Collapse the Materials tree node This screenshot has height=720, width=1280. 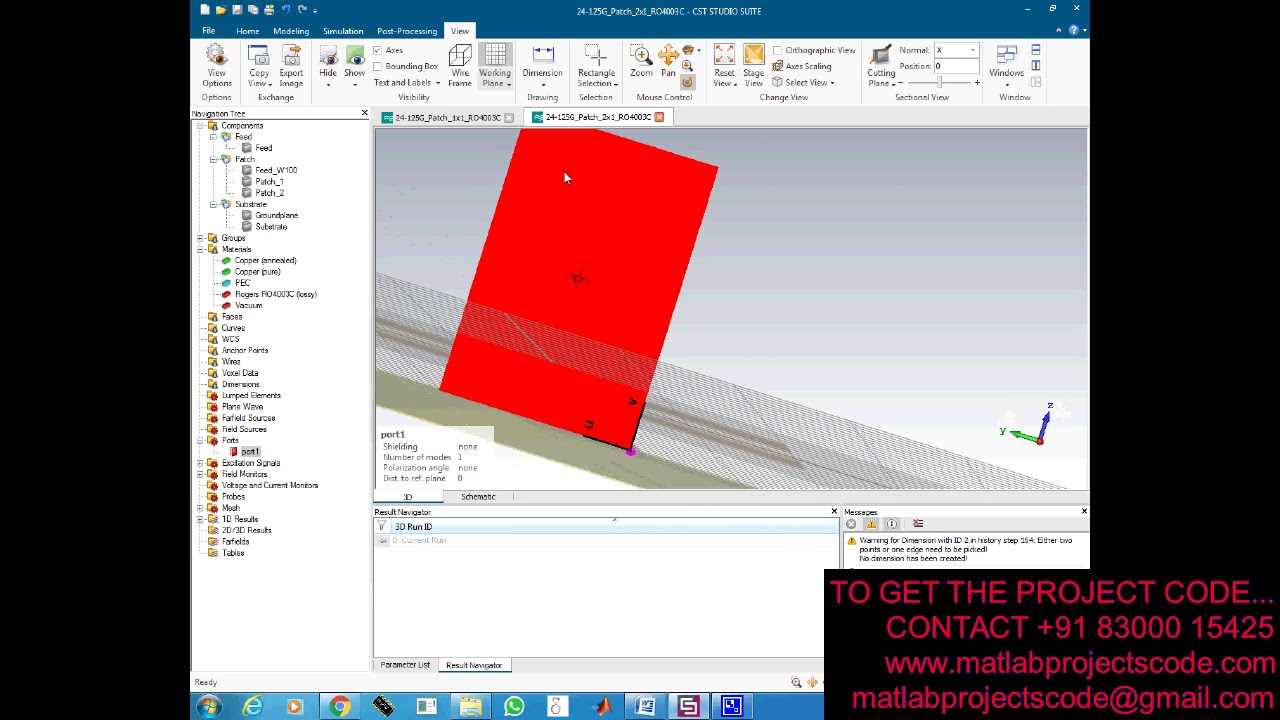coord(201,249)
